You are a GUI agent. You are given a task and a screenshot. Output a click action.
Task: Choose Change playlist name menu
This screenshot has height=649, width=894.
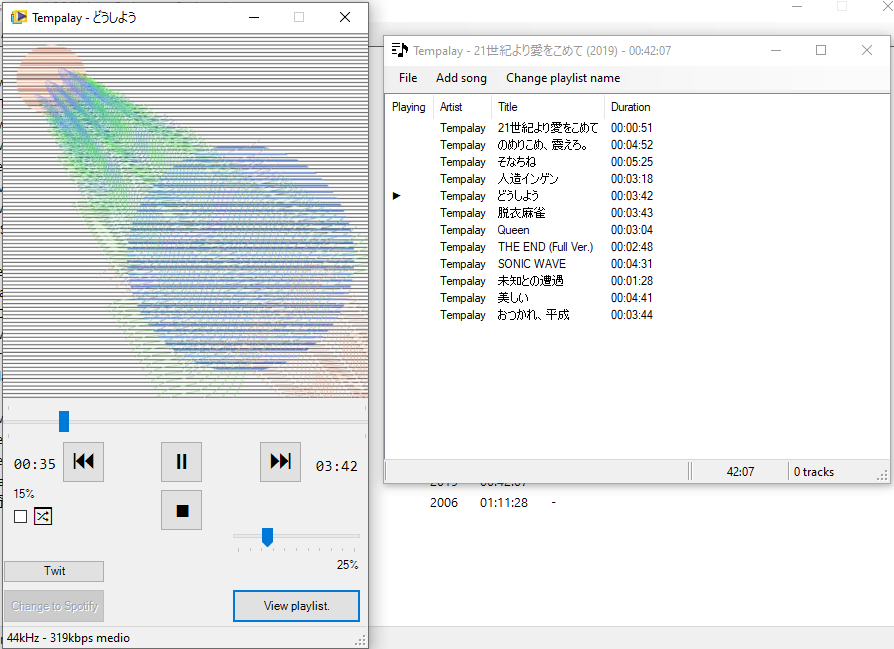coord(563,78)
